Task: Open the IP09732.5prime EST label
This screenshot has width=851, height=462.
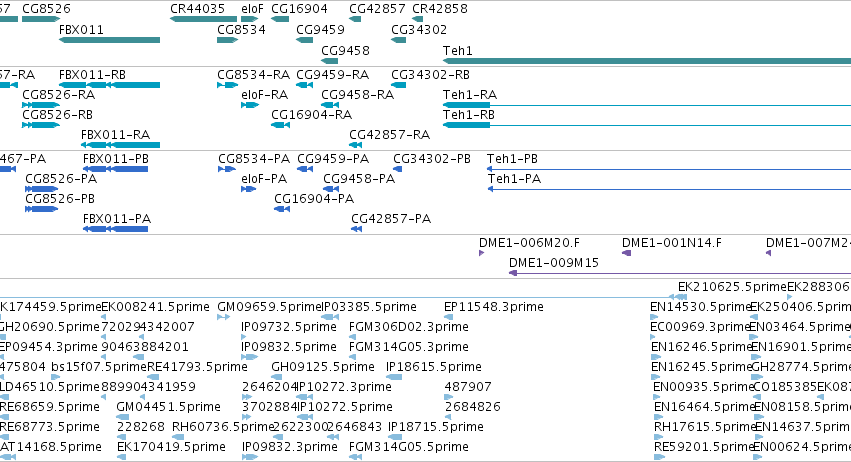Action: click(x=289, y=327)
